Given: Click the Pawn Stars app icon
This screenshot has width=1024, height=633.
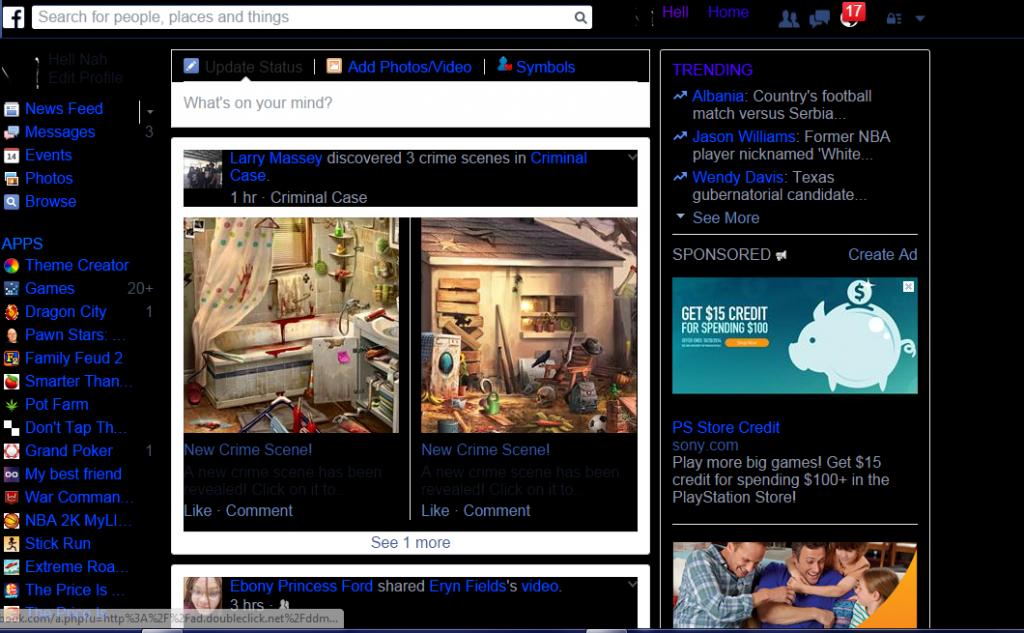Looking at the screenshot, I should coord(11,335).
